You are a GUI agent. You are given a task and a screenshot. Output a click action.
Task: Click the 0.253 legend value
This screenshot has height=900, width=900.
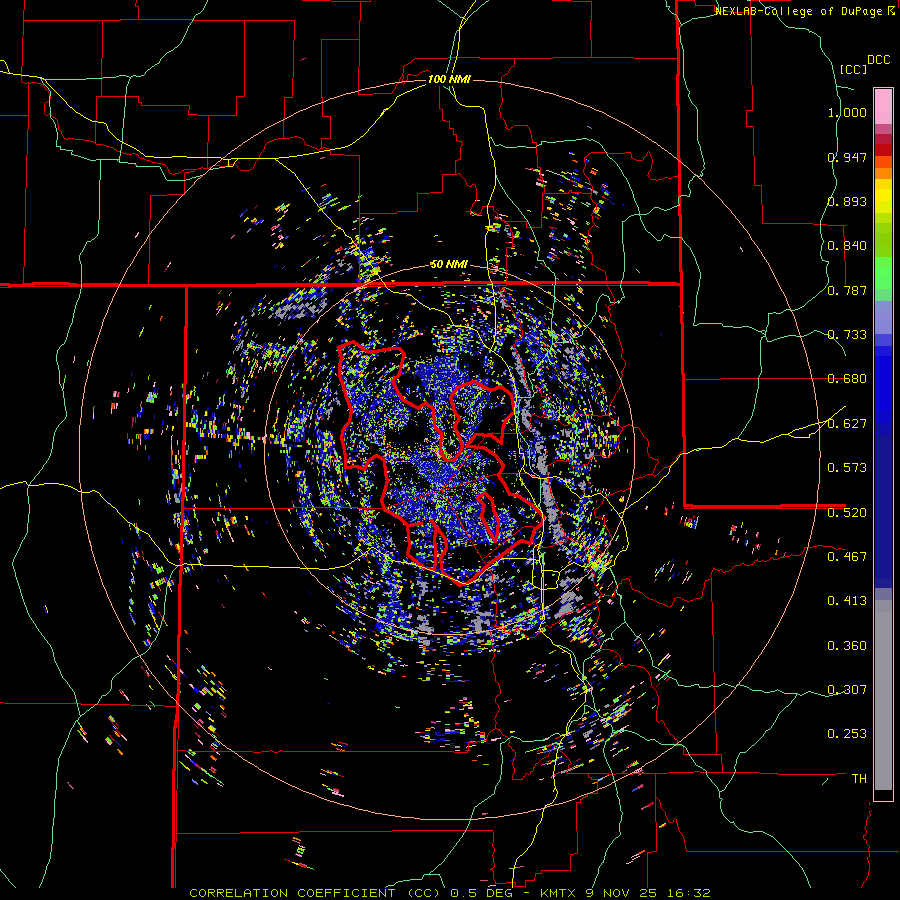847,734
